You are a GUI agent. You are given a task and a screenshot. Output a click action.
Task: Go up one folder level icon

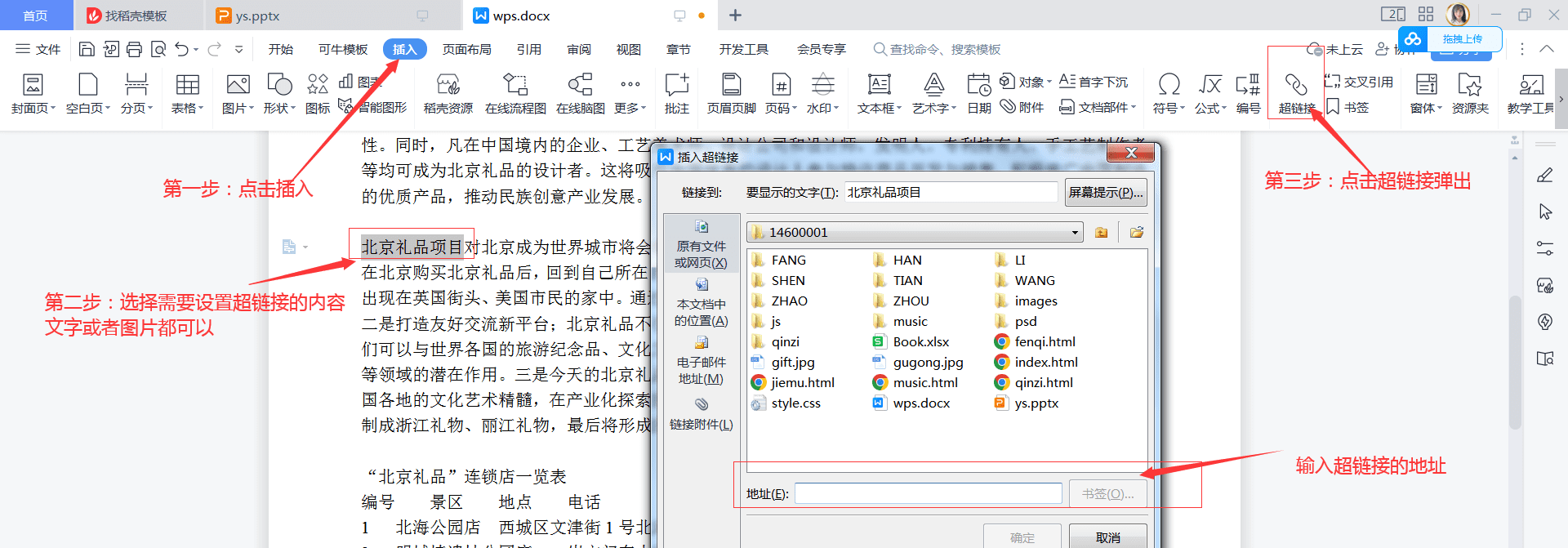tap(1102, 233)
